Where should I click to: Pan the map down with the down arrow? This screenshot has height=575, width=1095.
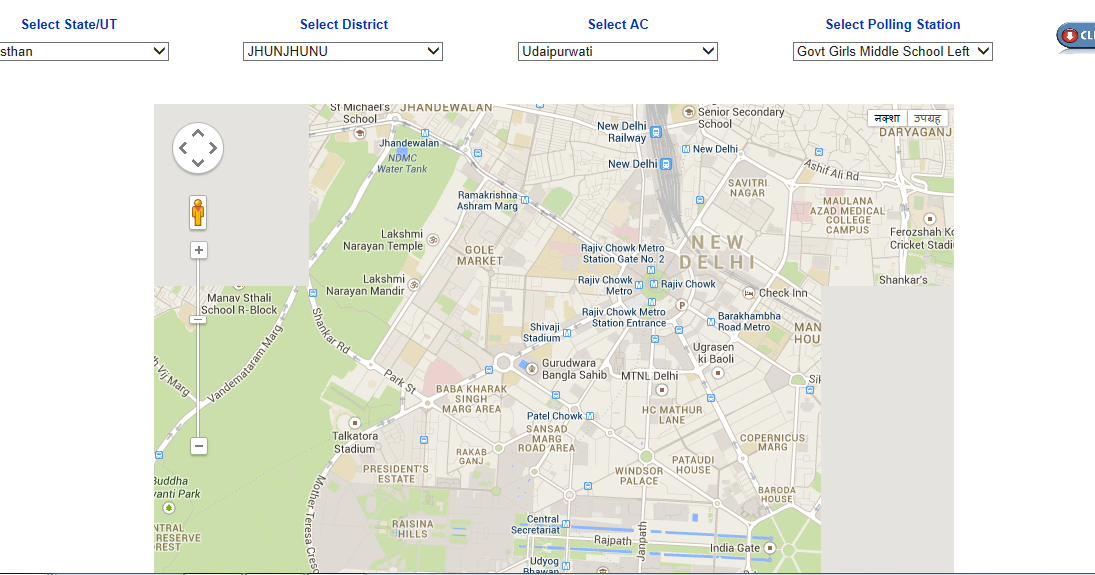(x=198, y=163)
